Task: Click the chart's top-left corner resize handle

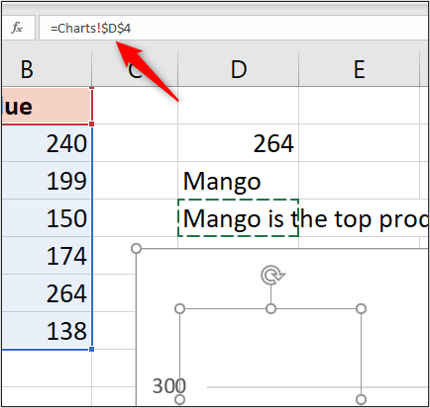Action: pyautogui.click(x=136, y=248)
